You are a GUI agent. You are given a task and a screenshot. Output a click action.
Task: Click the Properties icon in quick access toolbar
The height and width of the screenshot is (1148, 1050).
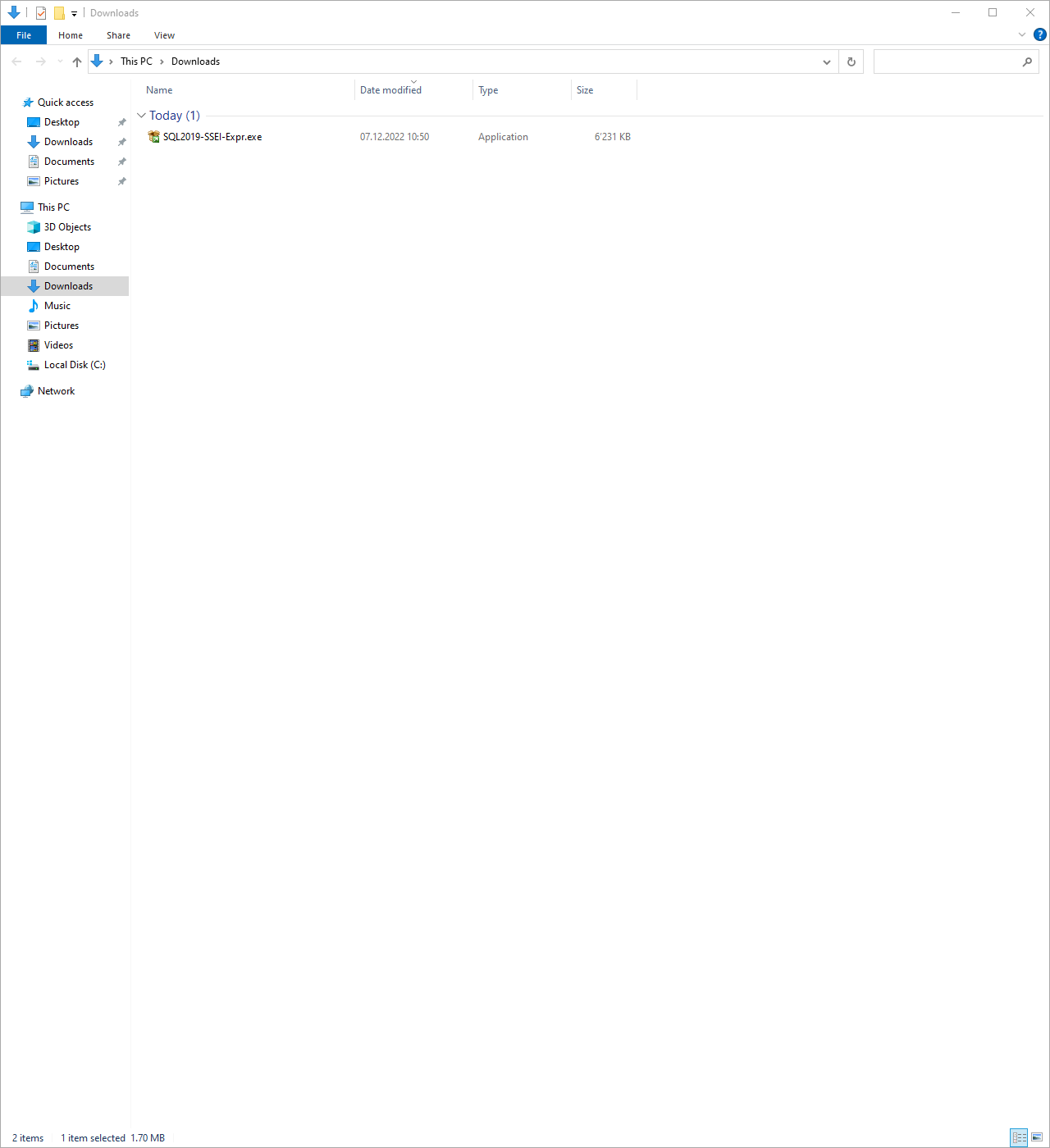click(x=41, y=13)
